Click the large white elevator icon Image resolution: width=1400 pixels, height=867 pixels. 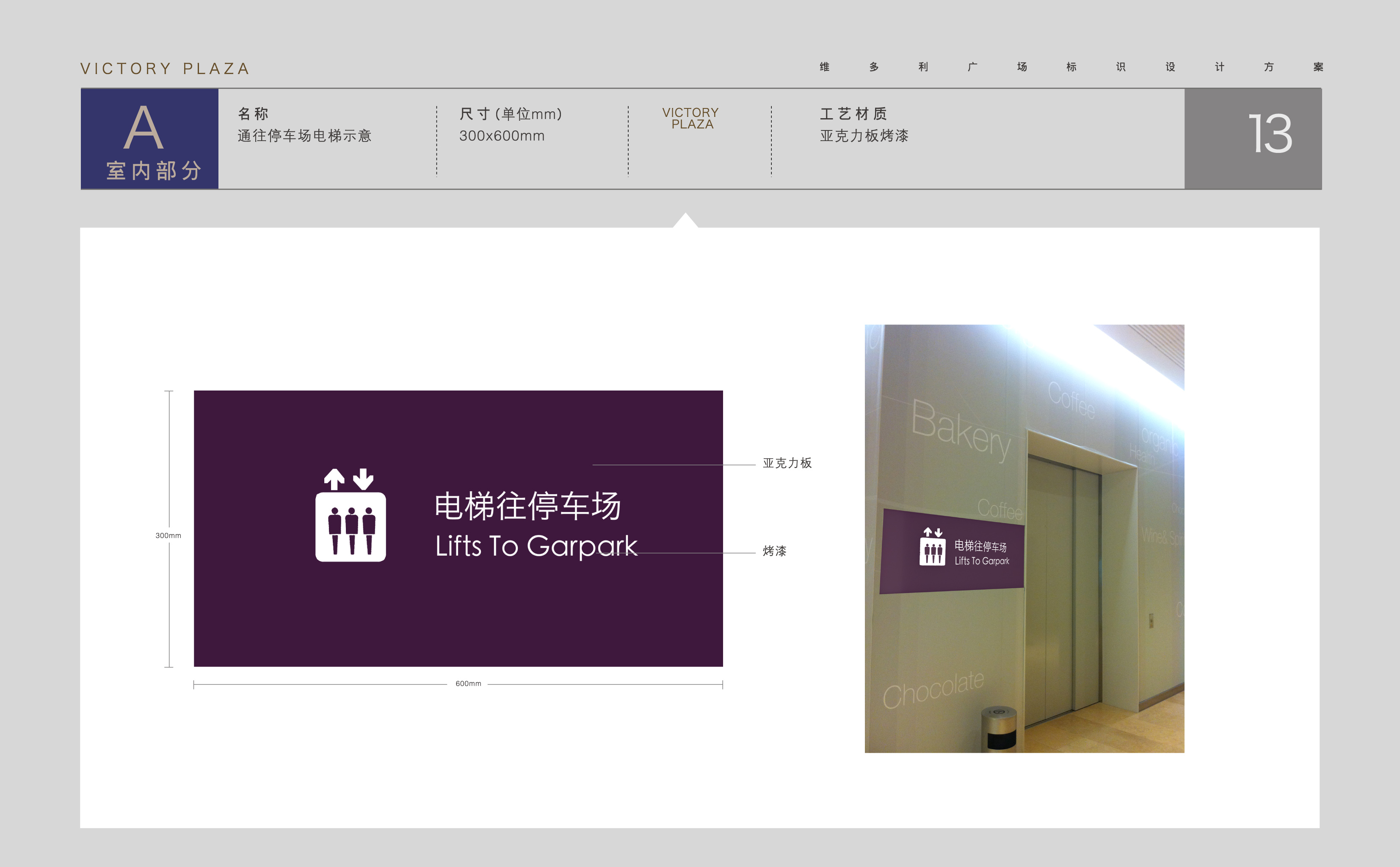(x=350, y=526)
